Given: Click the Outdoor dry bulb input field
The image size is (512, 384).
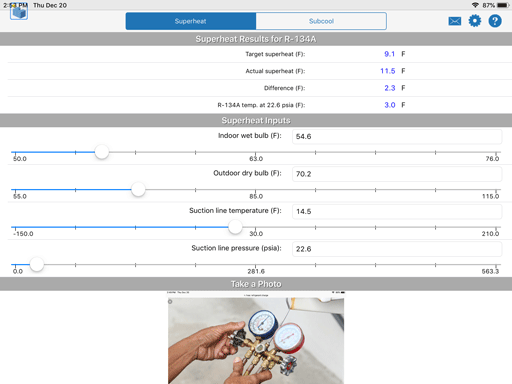Looking at the screenshot, I should [x=397, y=174].
